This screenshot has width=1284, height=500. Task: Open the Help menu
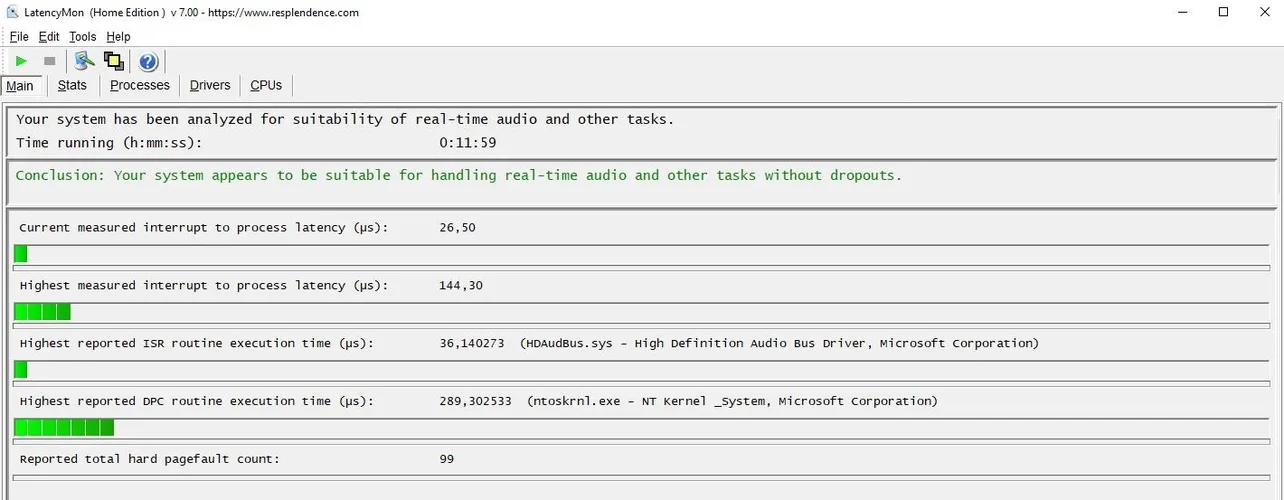[x=118, y=37]
